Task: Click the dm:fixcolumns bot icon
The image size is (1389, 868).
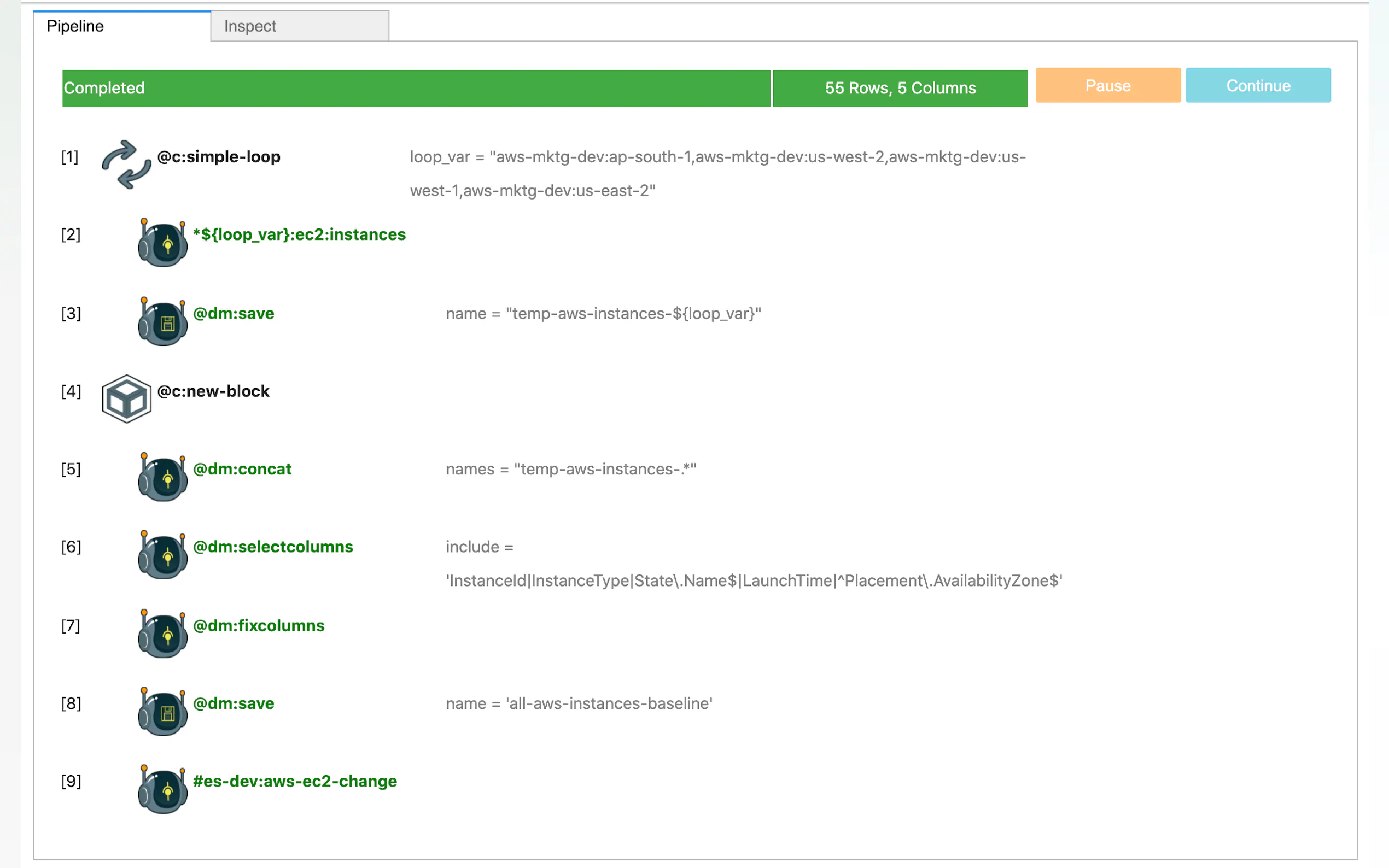Action: click(162, 634)
